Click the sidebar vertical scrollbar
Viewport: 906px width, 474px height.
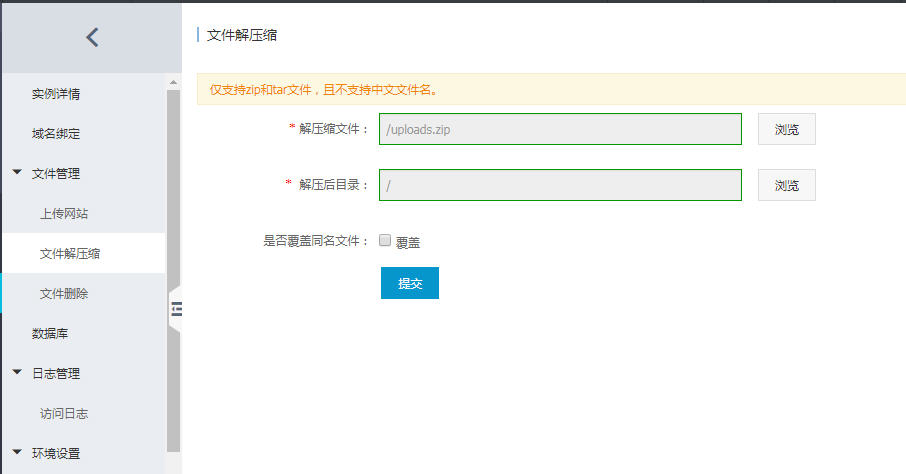coord(173,271)
